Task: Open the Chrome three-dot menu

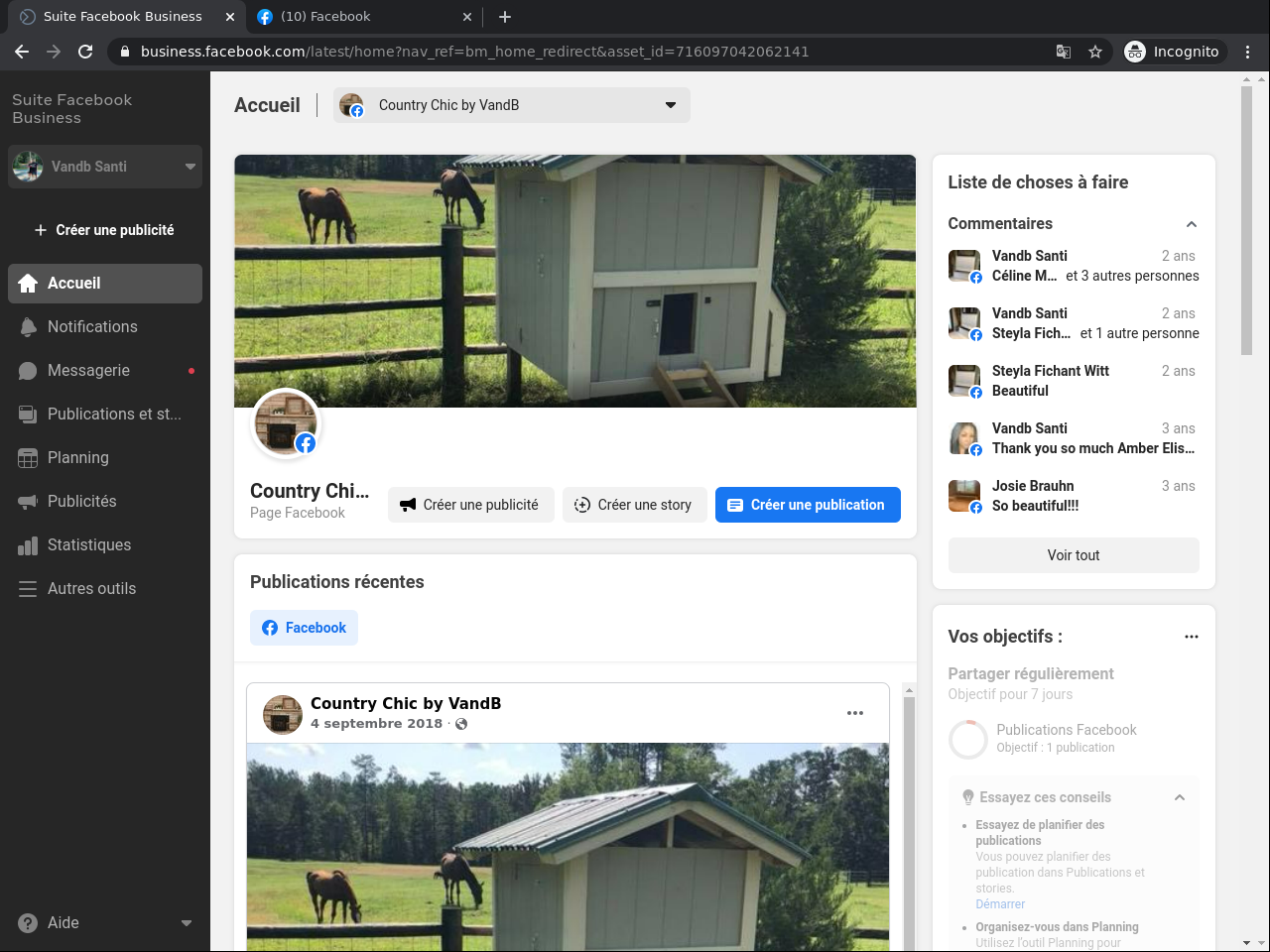Action: click(1248, 52)
